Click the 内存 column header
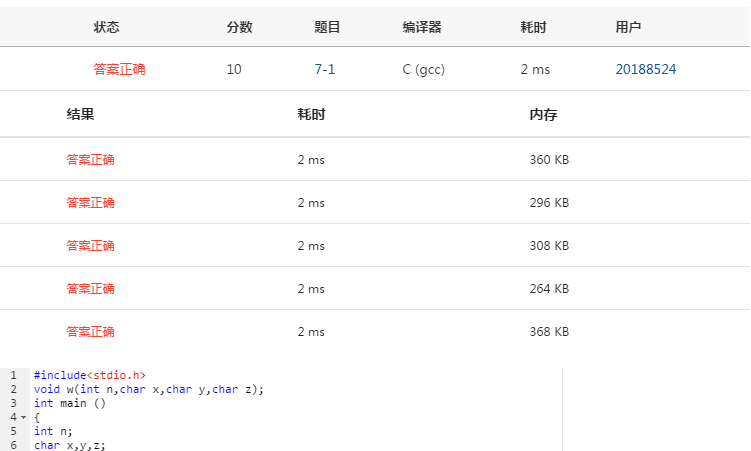751x451 pixels. [543, 114]
